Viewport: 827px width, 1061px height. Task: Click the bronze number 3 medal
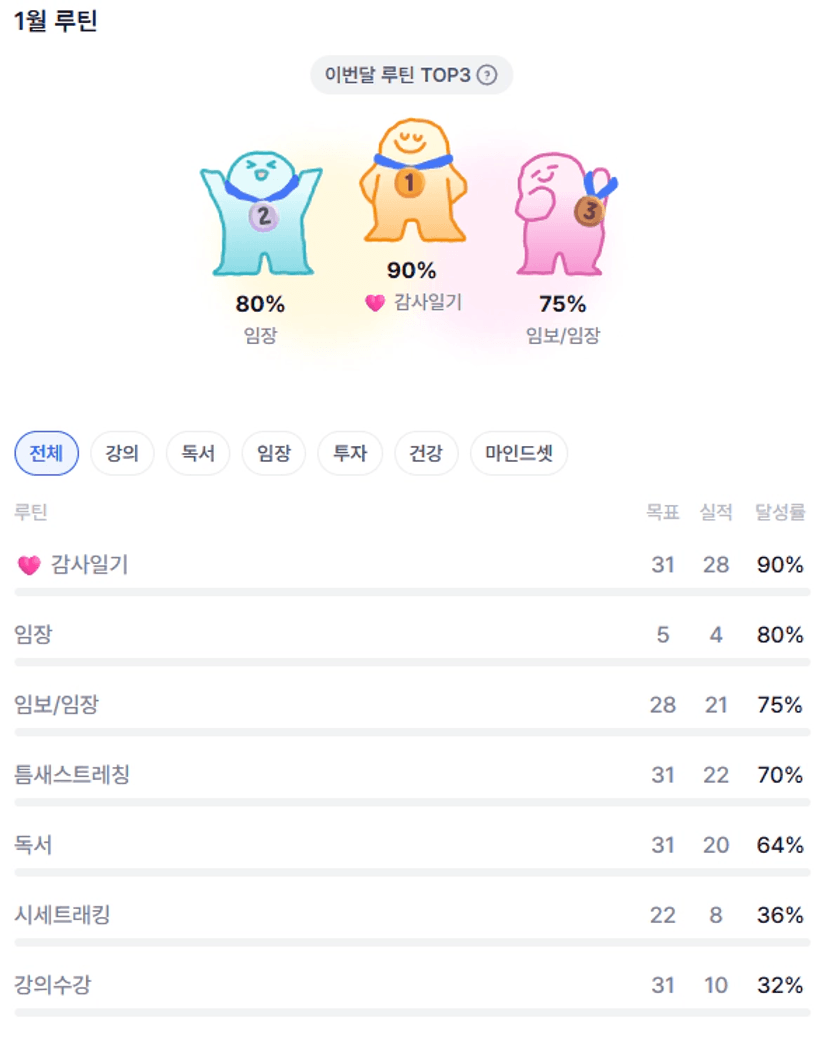coord(589,211)
